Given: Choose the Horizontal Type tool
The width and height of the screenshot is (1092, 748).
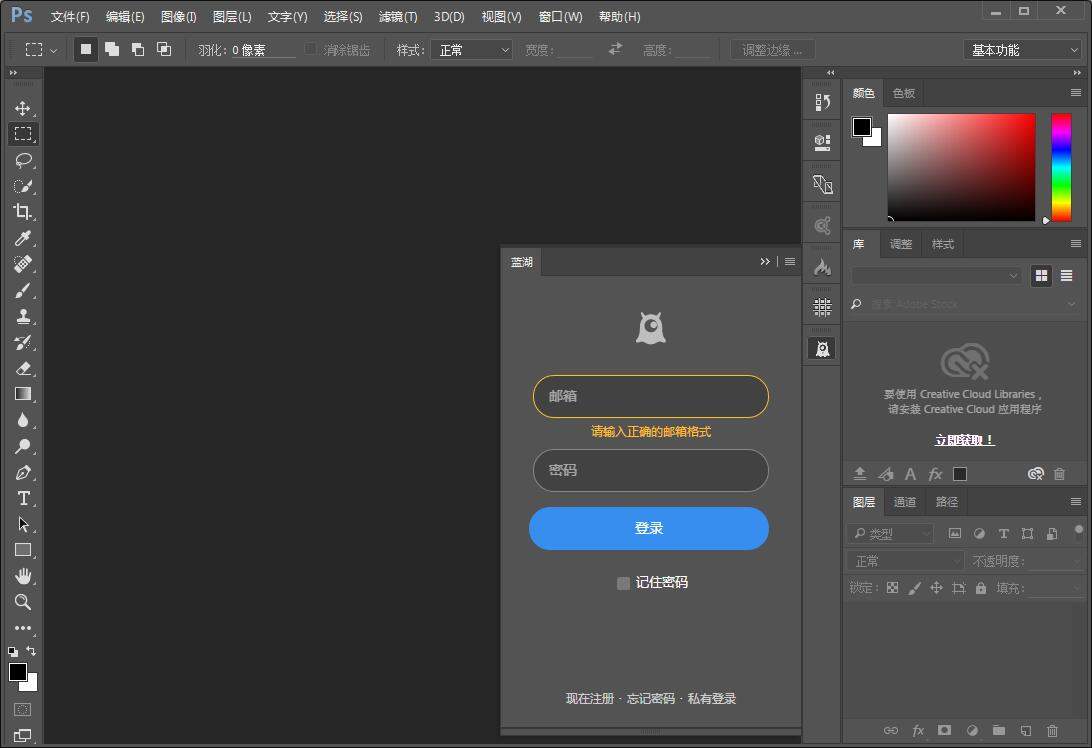Looking at the screenshot, I should (x=23, y=499).
